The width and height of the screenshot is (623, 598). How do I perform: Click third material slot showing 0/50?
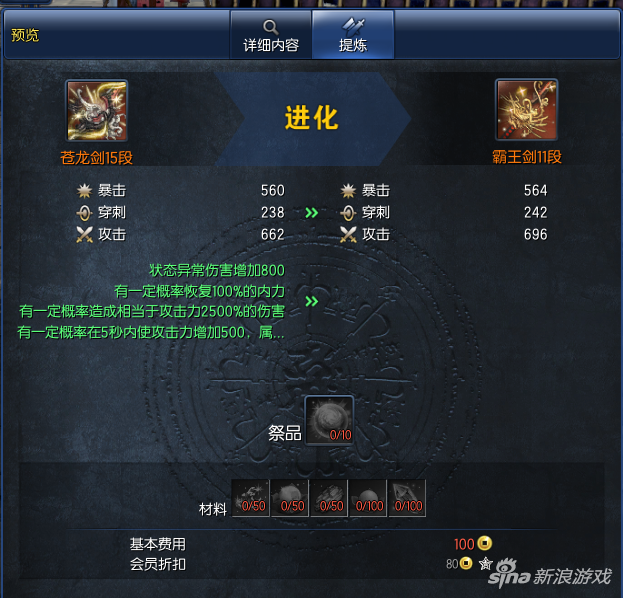coord(329,498)
